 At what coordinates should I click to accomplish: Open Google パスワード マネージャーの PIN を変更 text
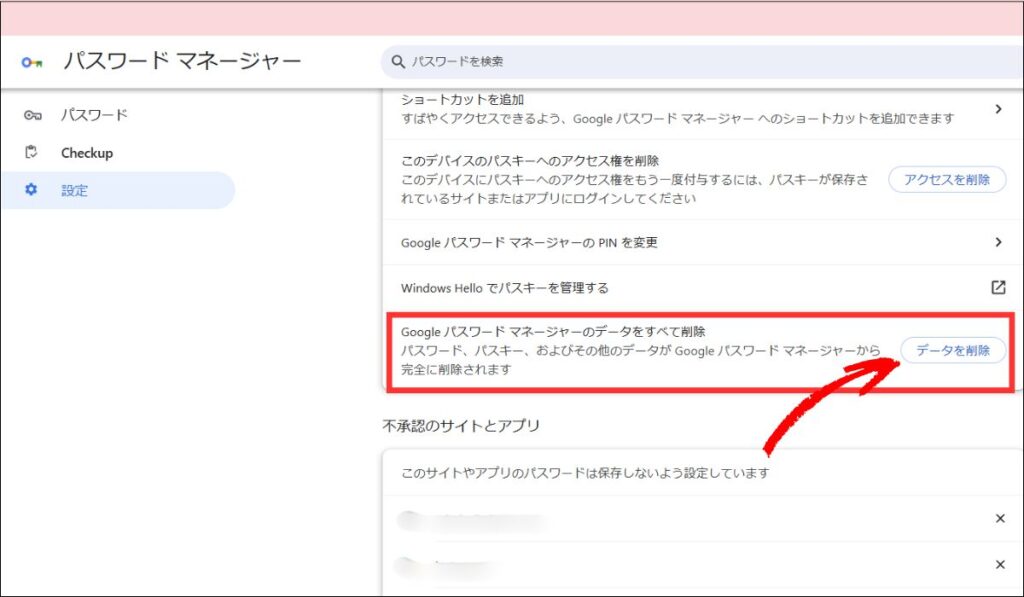529,242
